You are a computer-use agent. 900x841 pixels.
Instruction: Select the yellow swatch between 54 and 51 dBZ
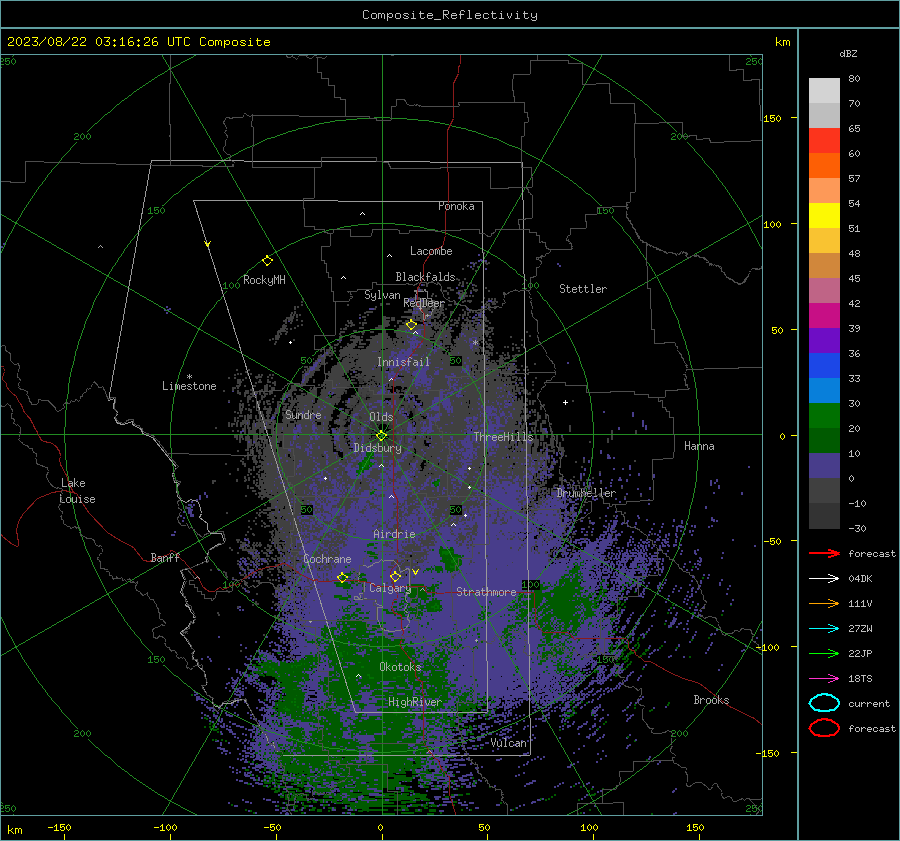(824, 216)
